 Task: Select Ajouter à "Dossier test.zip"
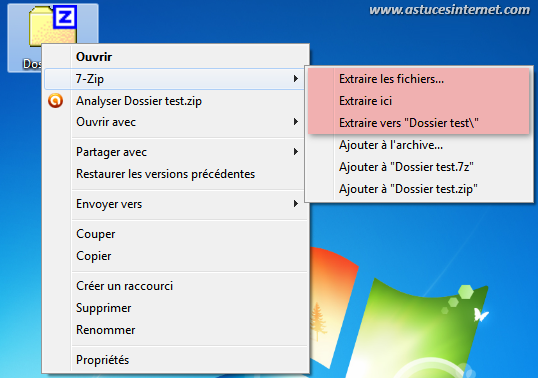(419, 189)
